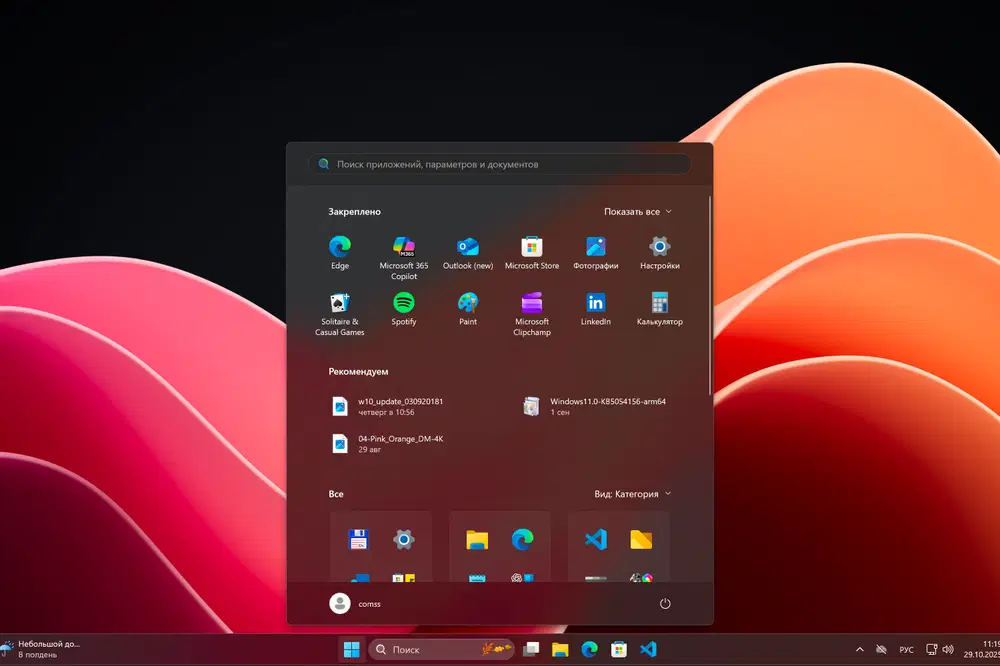Click the crossed-out cloud tray icon

point(881,649)
